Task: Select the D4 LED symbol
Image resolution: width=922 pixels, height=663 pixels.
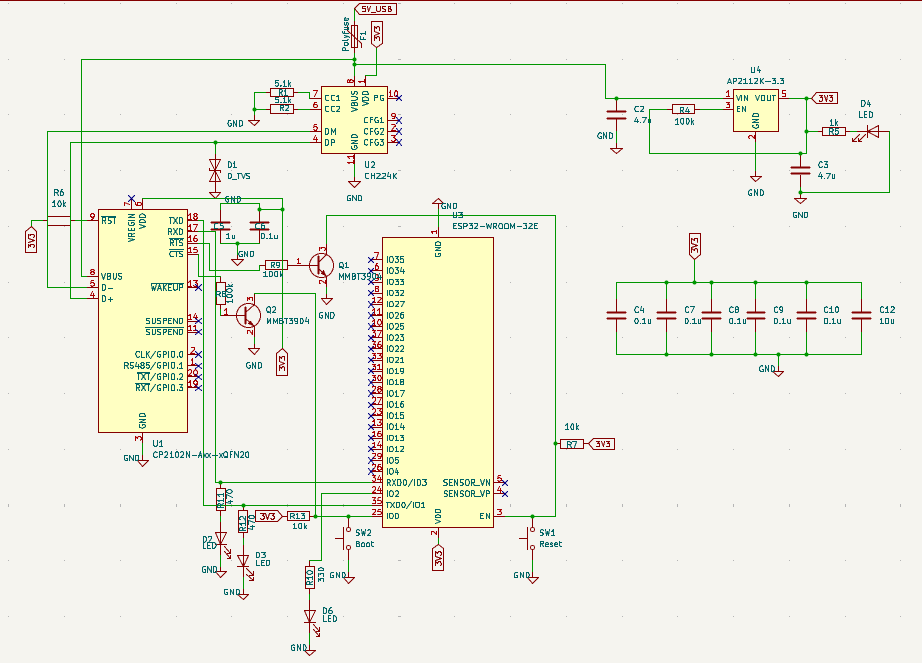Action: pos(871,132)
